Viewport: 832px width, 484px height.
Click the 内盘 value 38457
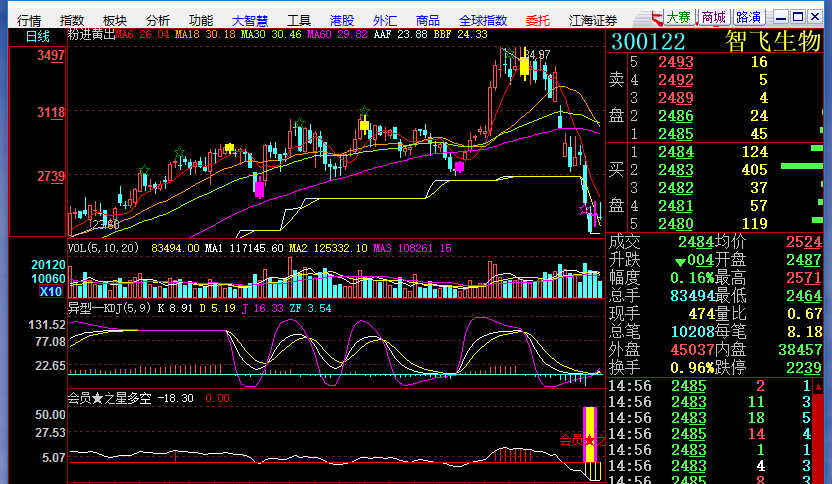point(800,350)
